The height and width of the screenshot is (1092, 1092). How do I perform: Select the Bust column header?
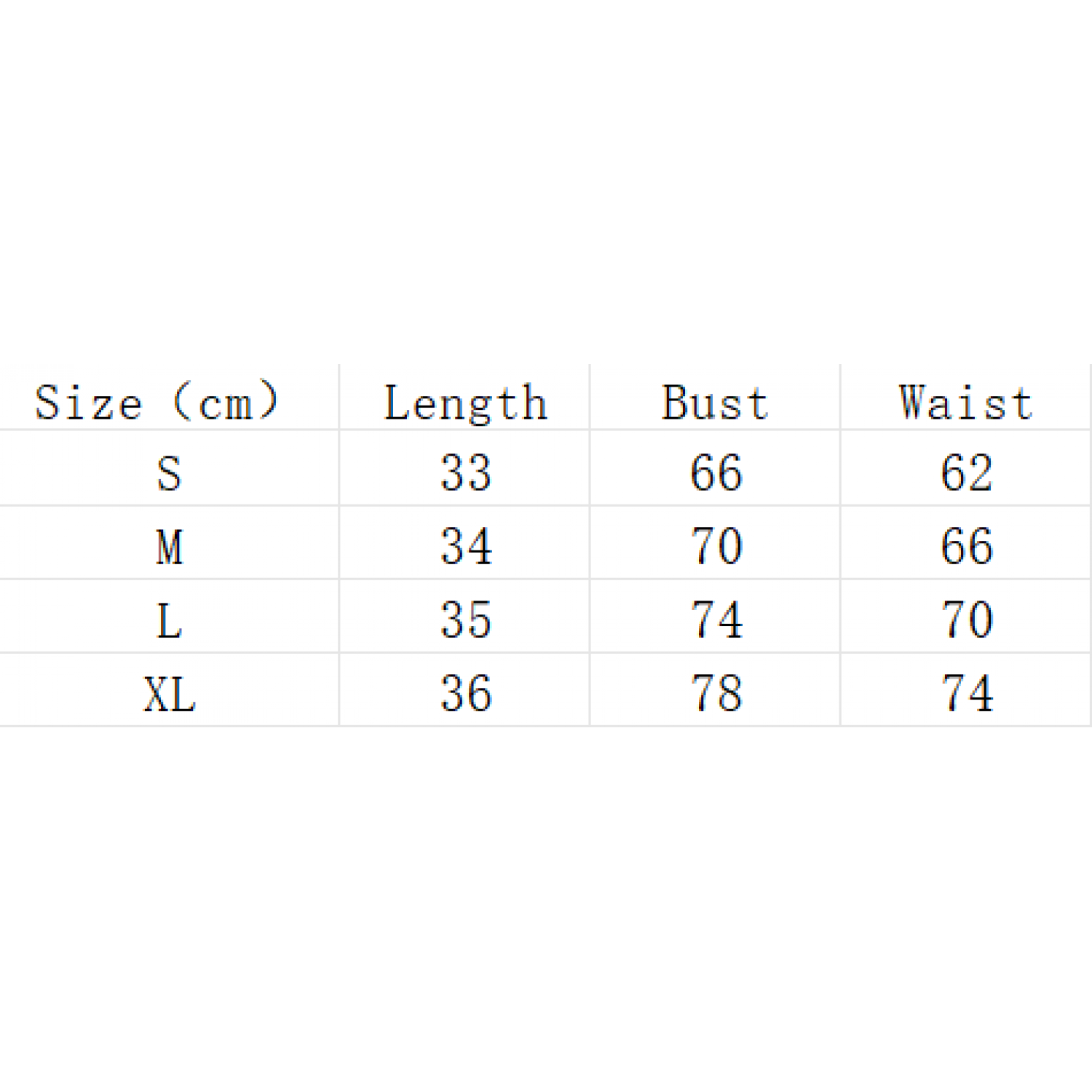[715, 403]
